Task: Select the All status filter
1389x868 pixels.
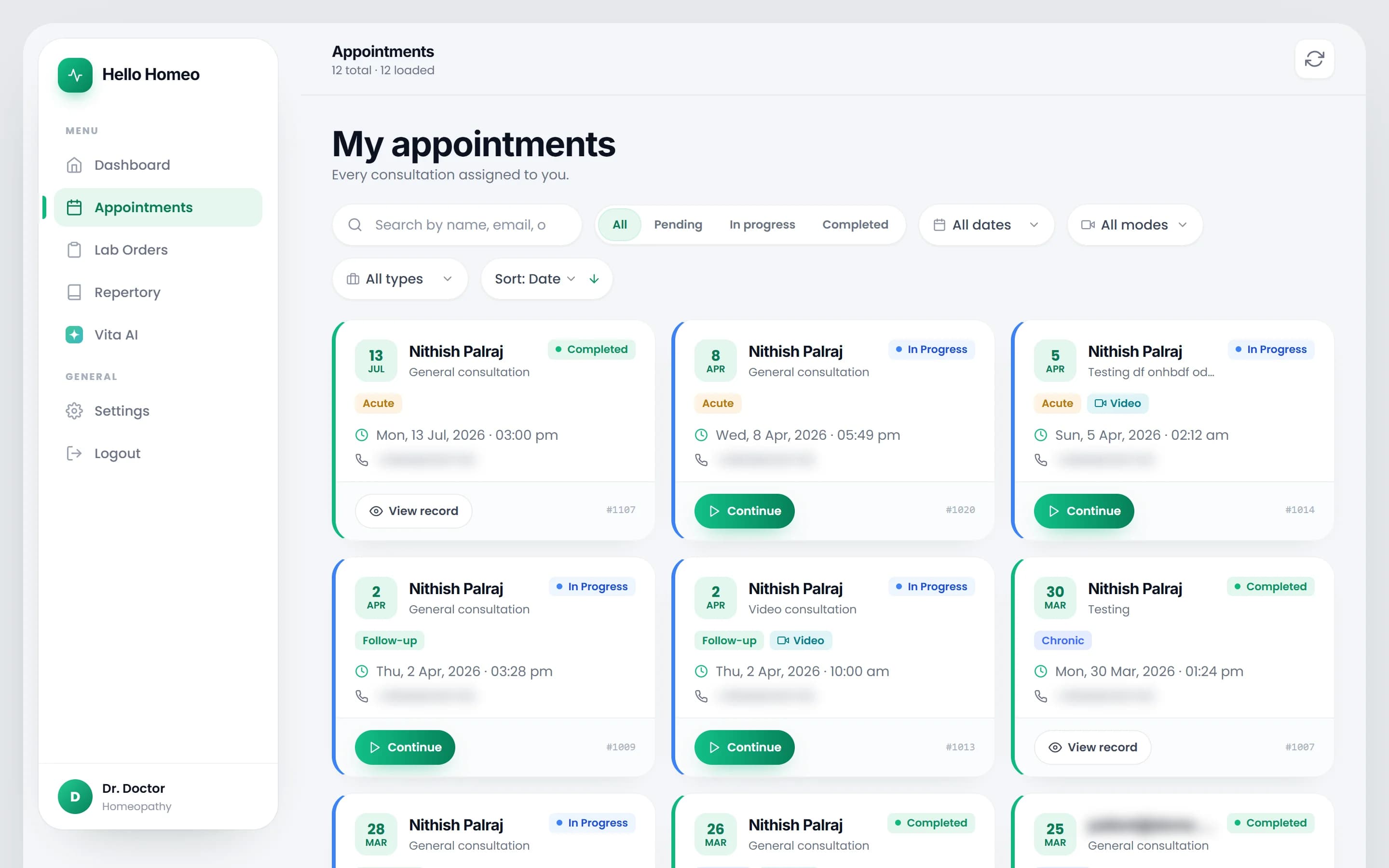Action: tap(619, 225)
